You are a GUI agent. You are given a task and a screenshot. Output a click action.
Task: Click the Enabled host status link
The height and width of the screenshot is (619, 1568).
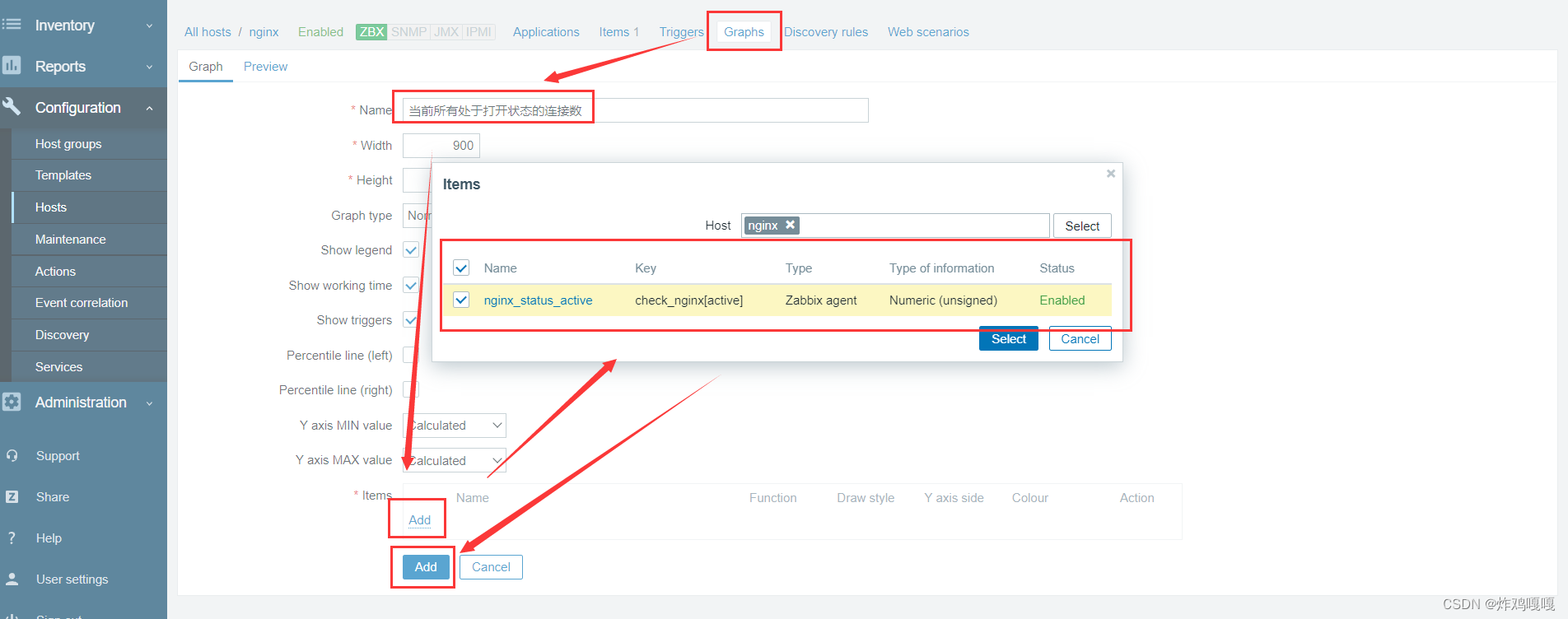click(x=320, y=32)
